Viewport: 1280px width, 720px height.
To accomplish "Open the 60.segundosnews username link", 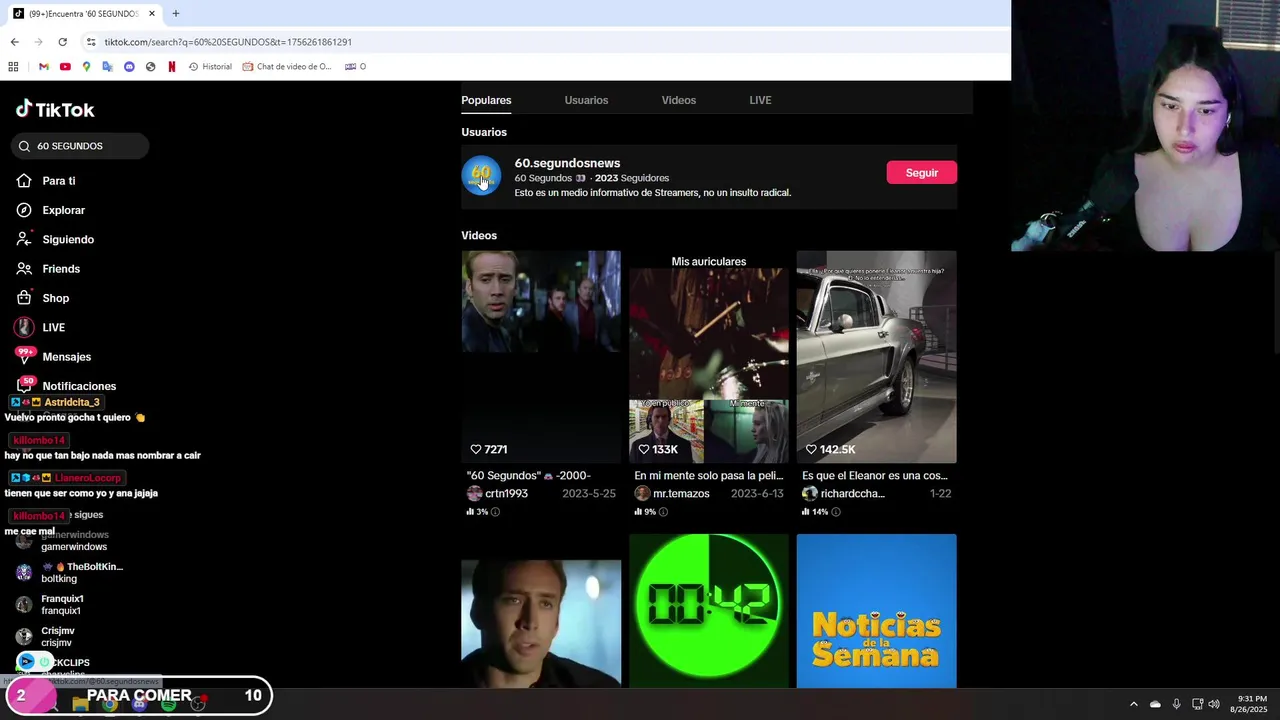I will tap(567, 163).
